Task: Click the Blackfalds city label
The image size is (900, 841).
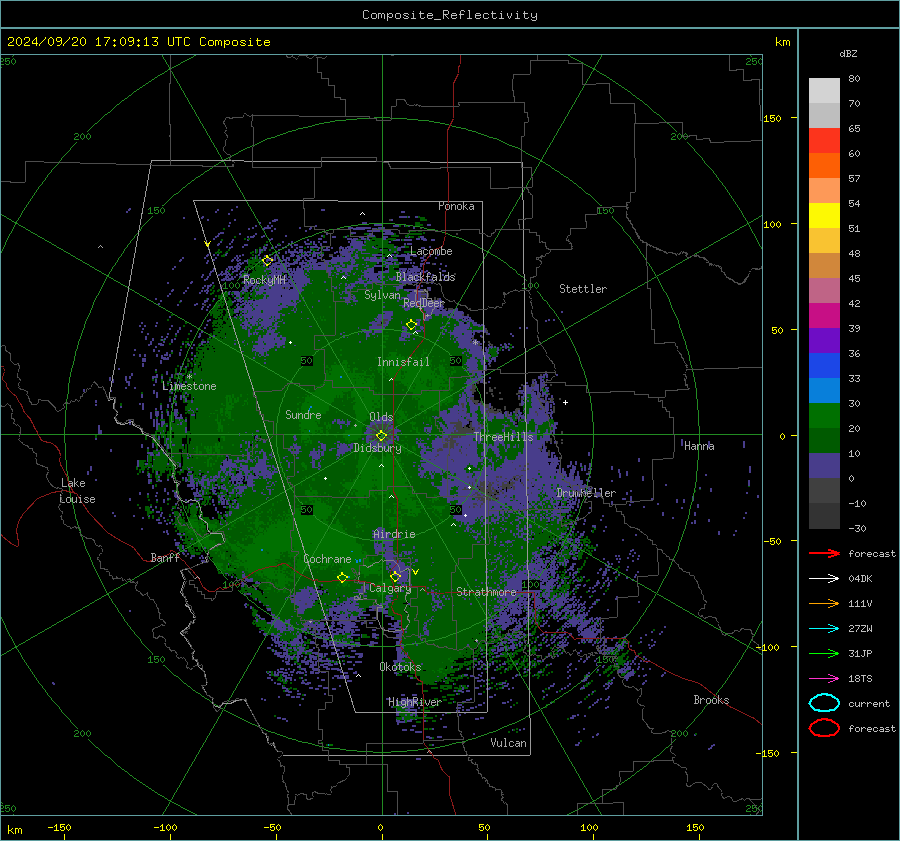Action: click(x=425, y=277)
